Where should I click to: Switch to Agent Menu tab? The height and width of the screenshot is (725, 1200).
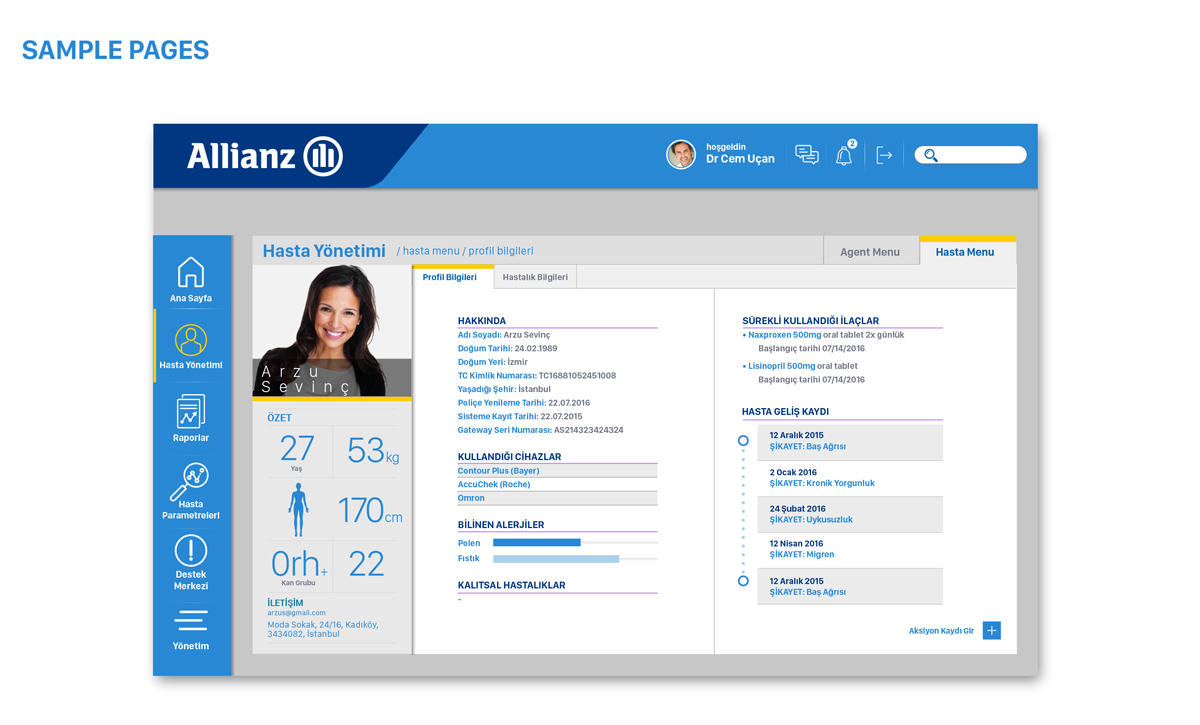point(870,252)
